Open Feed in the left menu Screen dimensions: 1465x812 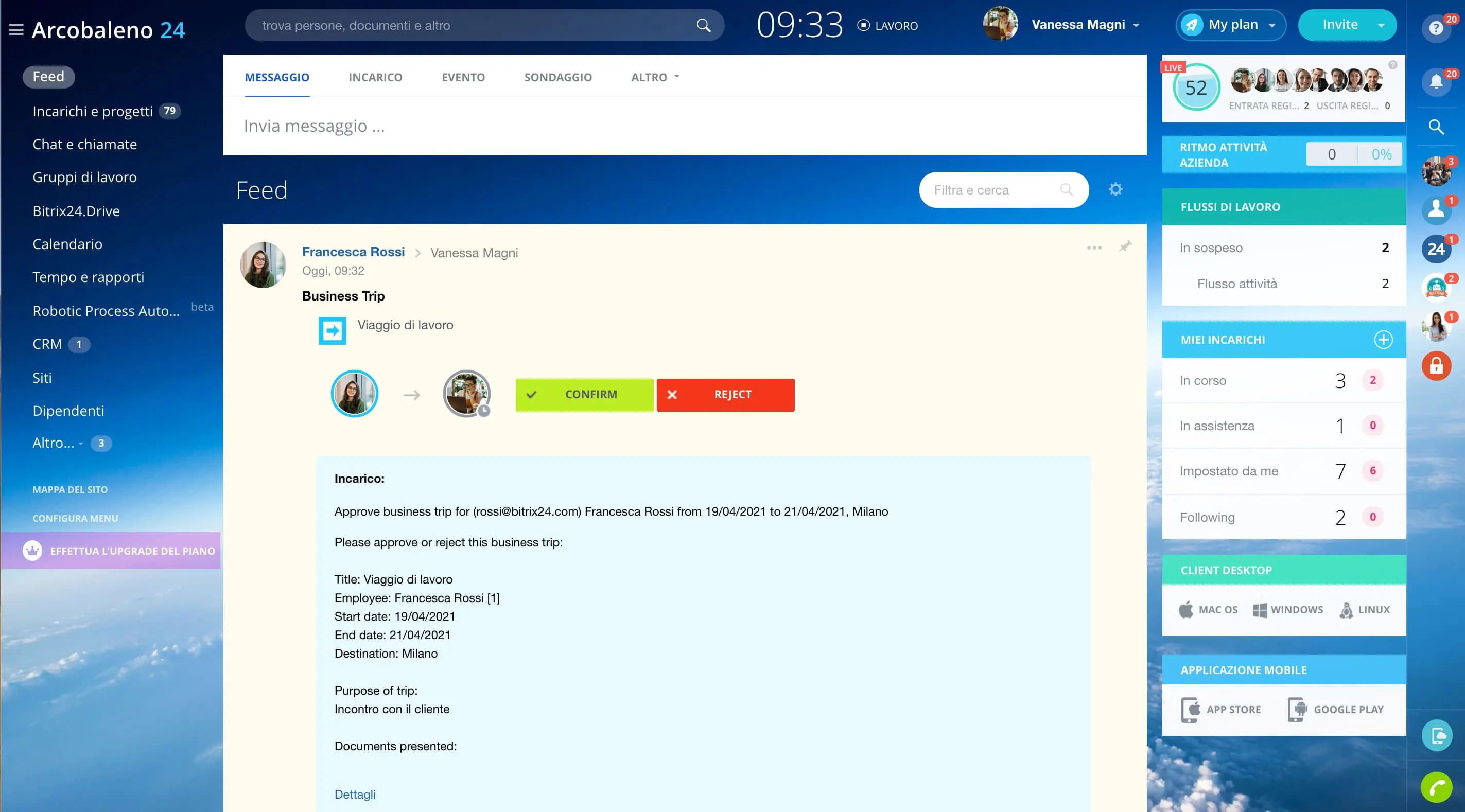pos(48,77)
